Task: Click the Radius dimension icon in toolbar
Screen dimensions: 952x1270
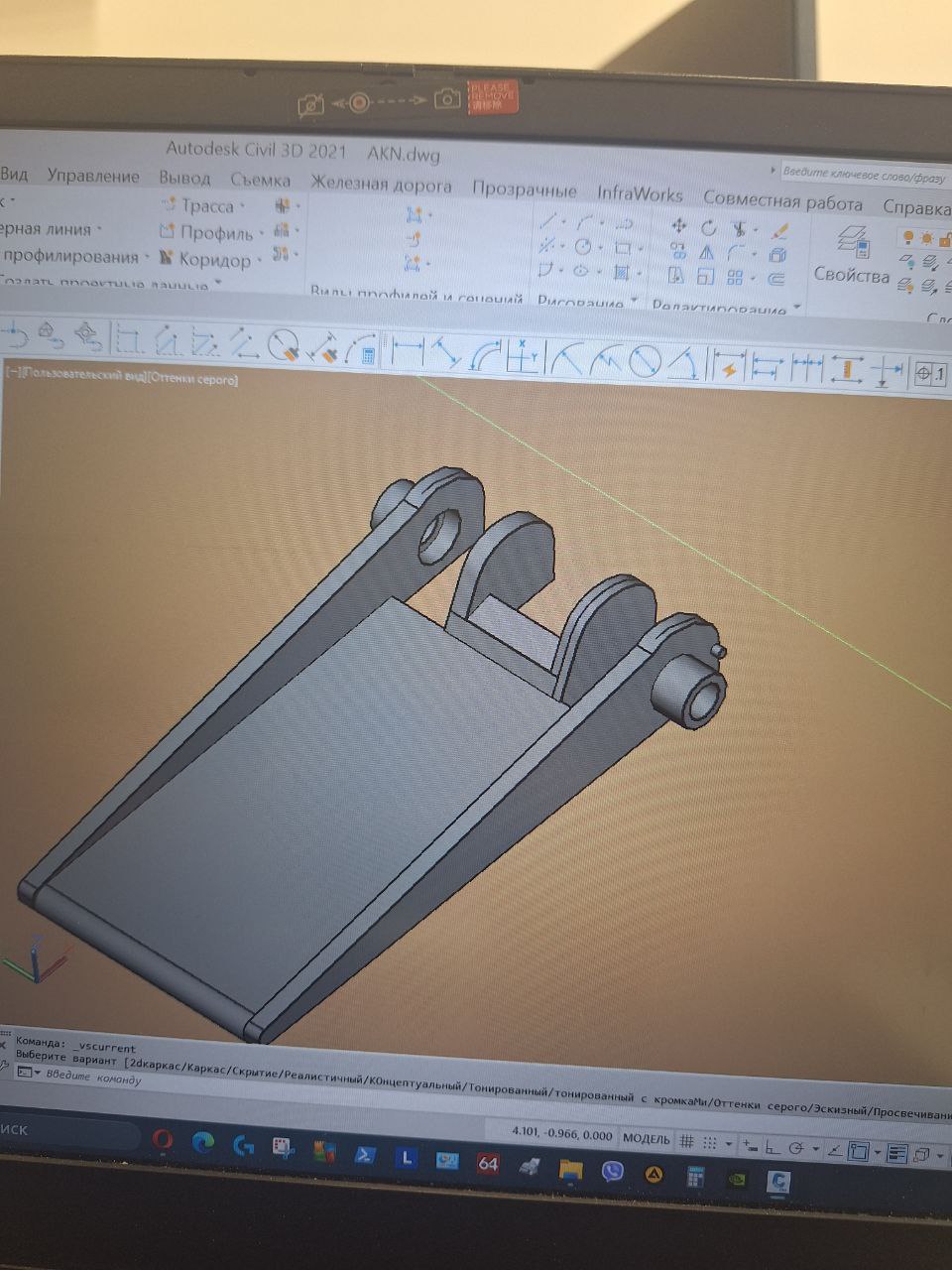Action: point(566,359)
